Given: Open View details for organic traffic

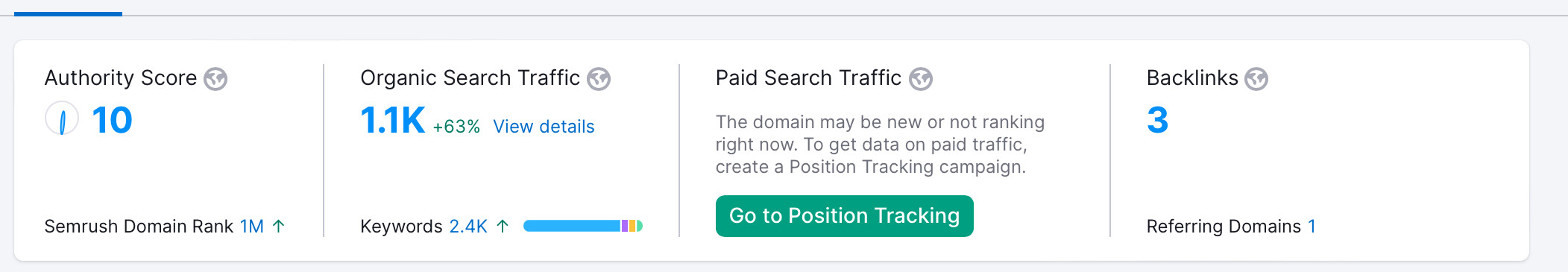Looking at the screenshot, I should [x=544, y=127].
